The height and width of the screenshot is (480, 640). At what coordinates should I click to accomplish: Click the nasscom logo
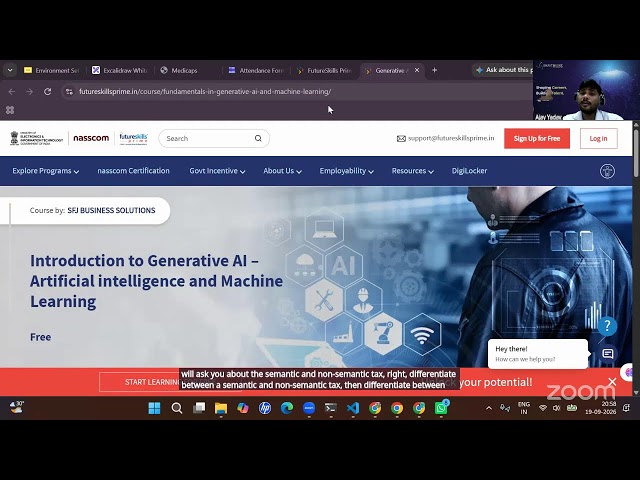(x=91, y=138)
